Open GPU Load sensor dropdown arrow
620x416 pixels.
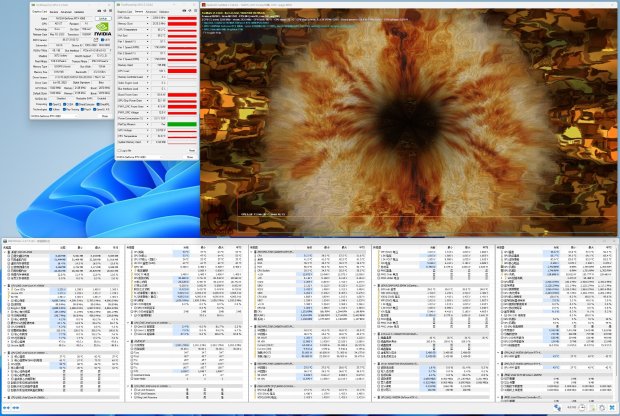147,71
